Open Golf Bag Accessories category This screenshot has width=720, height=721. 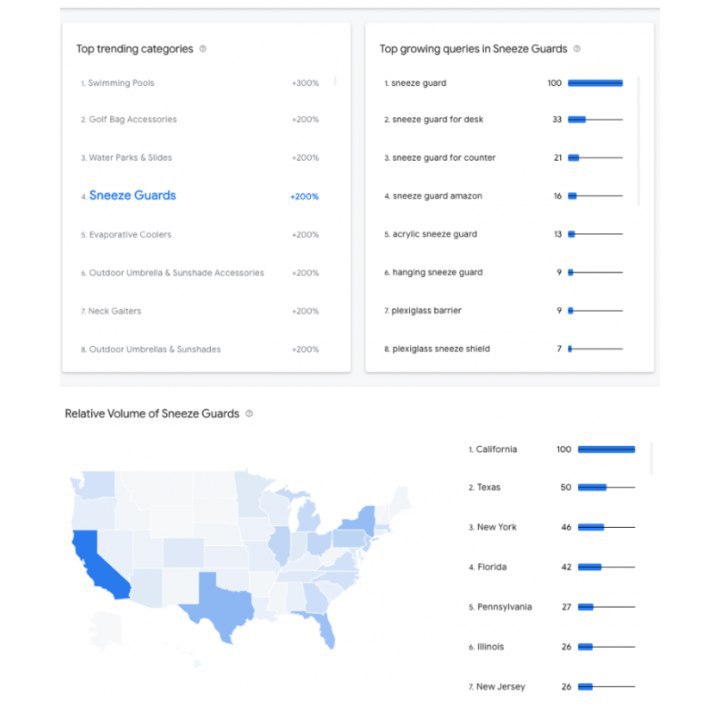(132, 120)
